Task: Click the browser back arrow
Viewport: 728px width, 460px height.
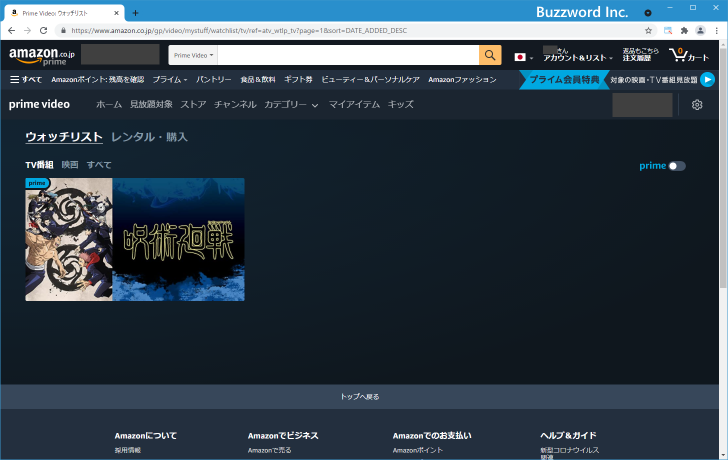Action: coord(12,31)
